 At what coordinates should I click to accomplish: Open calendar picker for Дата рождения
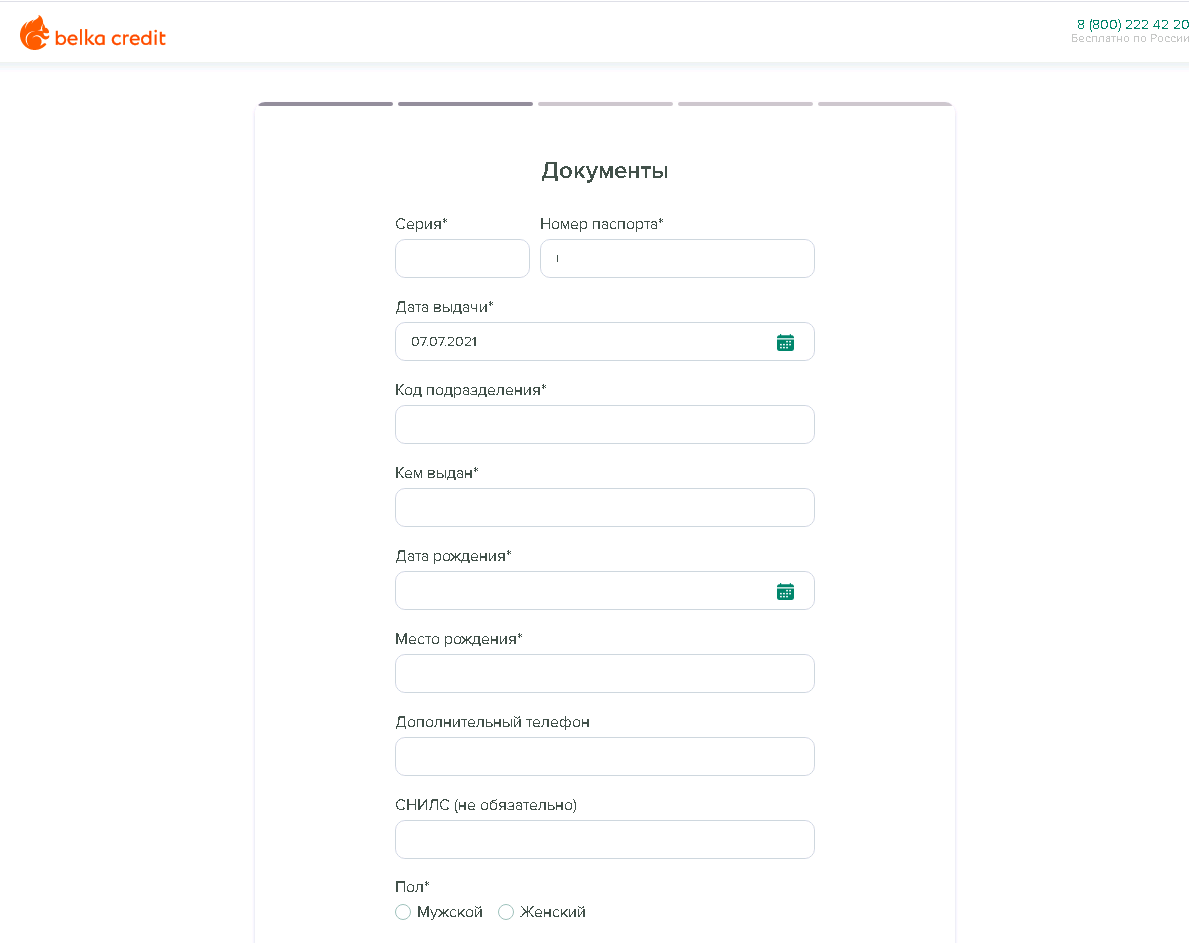[x=785, y=591]
